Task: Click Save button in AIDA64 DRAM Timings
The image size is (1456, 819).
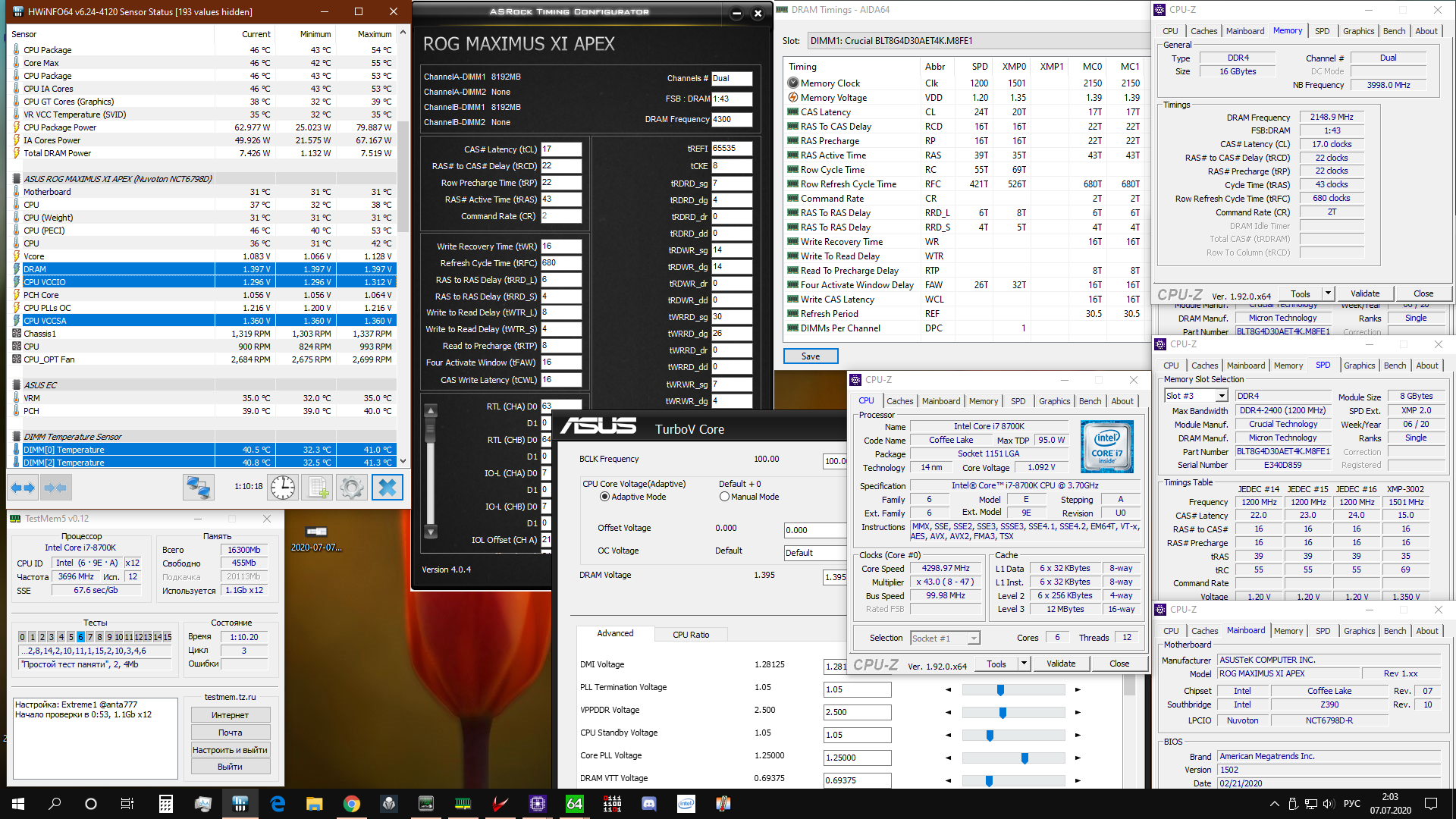Action: 810,356
